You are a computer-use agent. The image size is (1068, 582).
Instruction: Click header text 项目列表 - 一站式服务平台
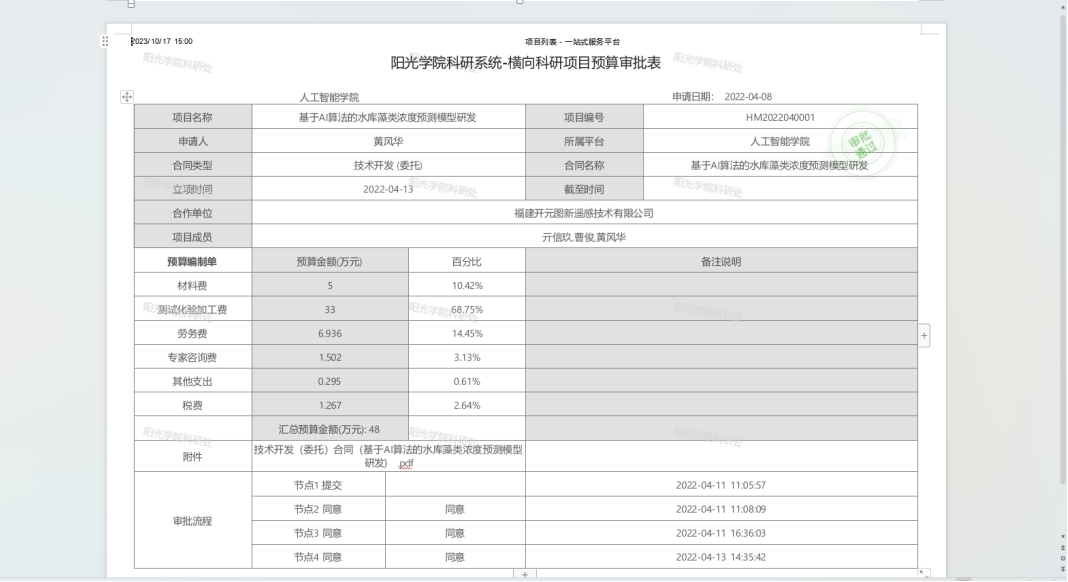pos(572,42)
